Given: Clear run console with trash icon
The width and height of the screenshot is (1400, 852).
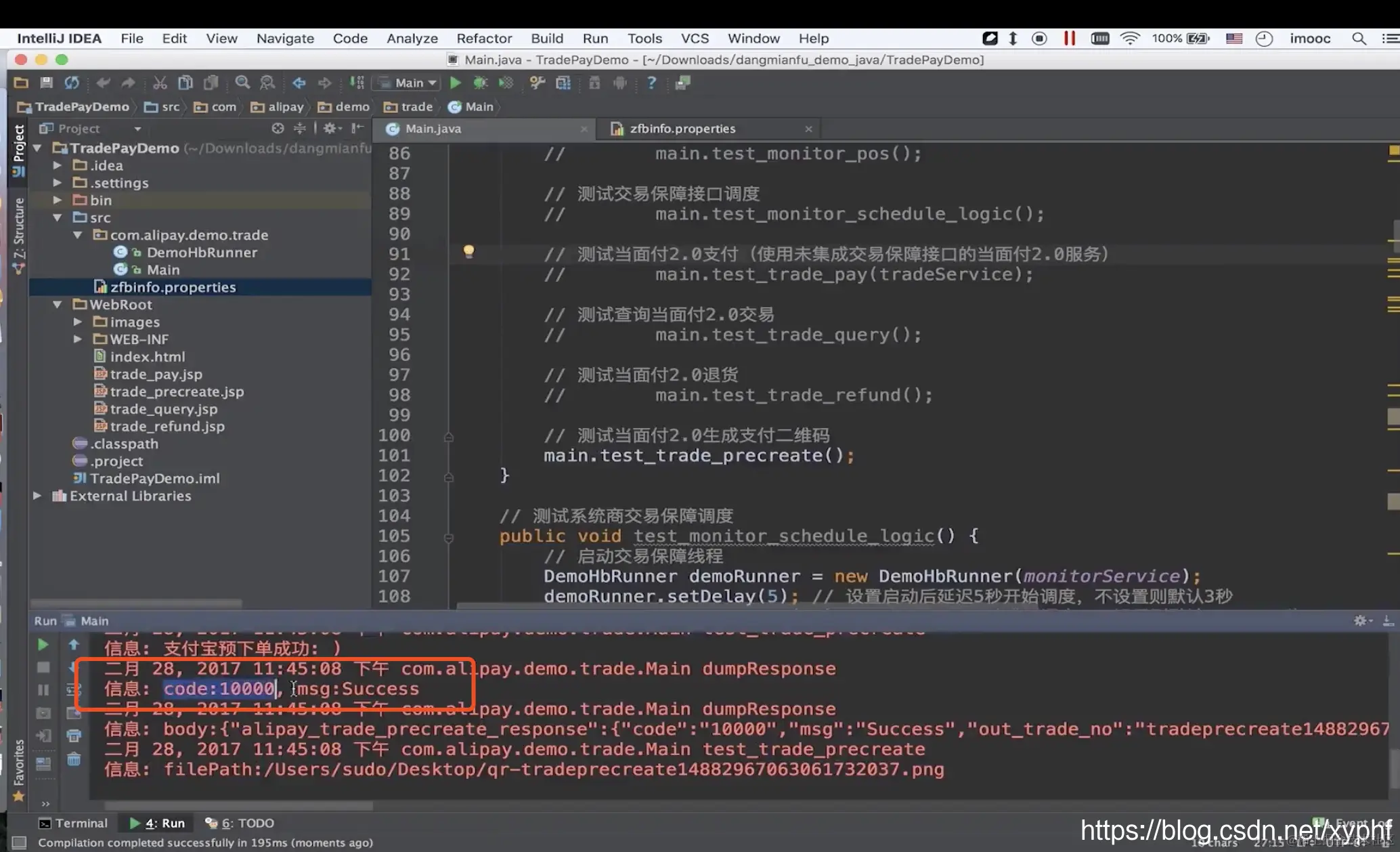Looking at the screenshot, I should click(74, 760).
